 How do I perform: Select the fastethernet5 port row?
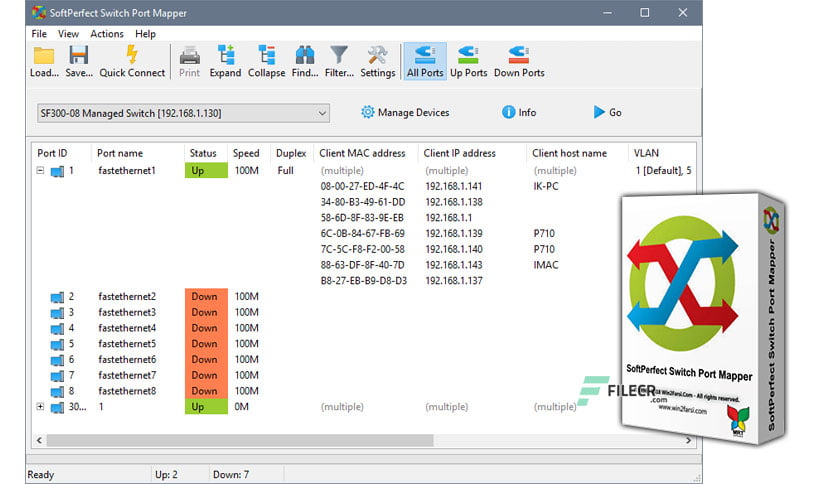(x=363, y=344)
